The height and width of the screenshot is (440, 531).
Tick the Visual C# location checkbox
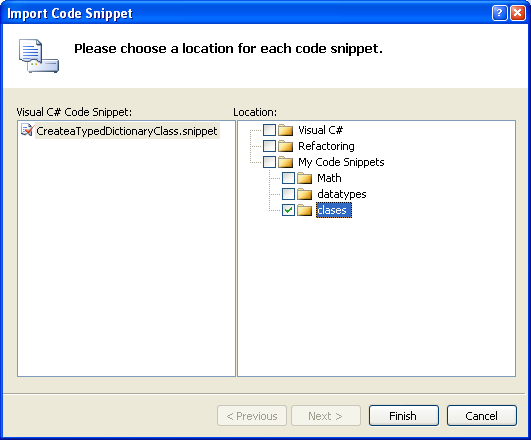(269, 130)
